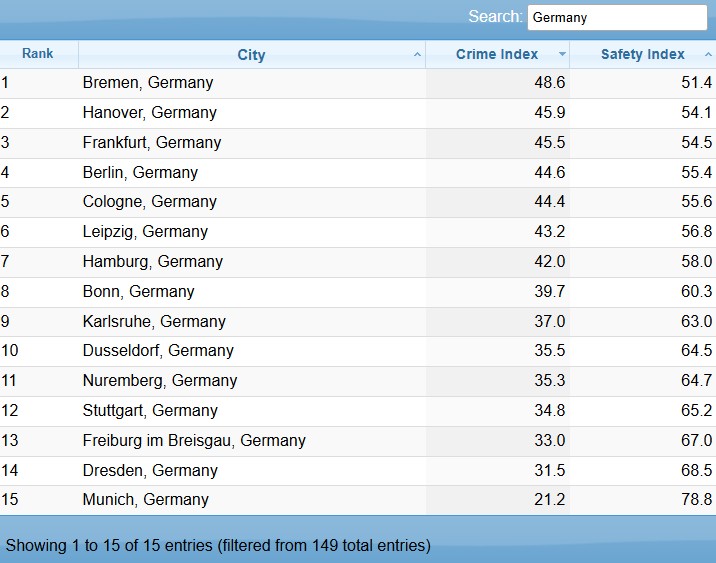Screen dimensions: 716x563
Task: Sort by Safety Index header label
Action: pos(642,54)
